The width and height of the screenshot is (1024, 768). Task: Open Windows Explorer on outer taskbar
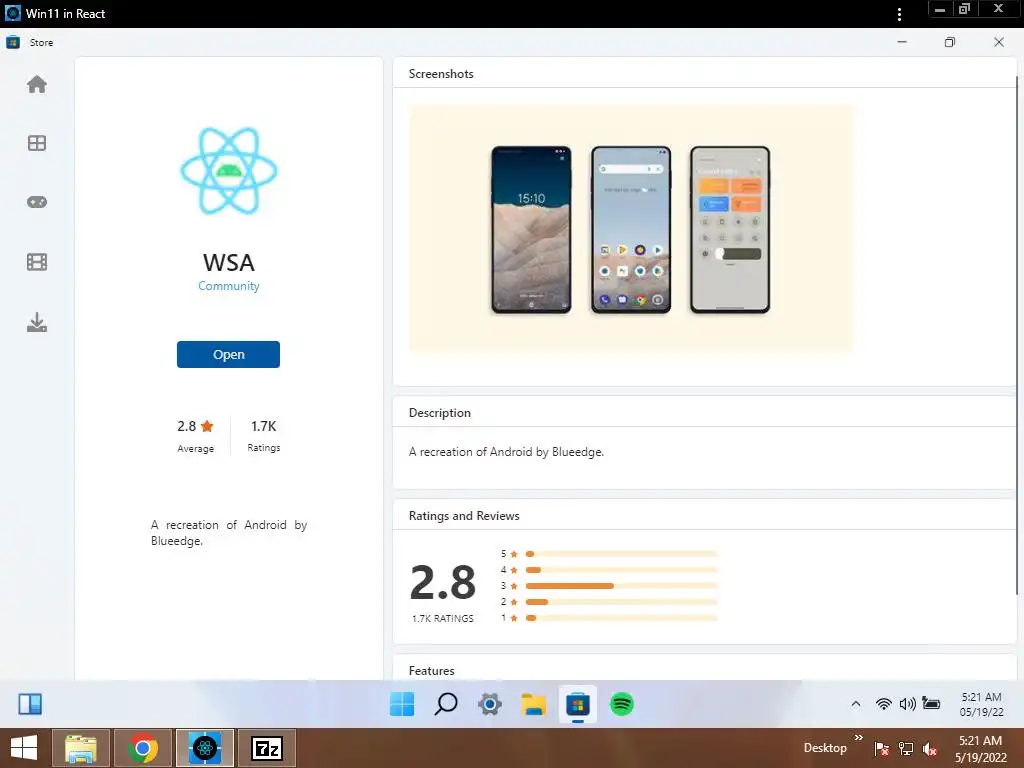pyautogui.click(x=81, y=748)
